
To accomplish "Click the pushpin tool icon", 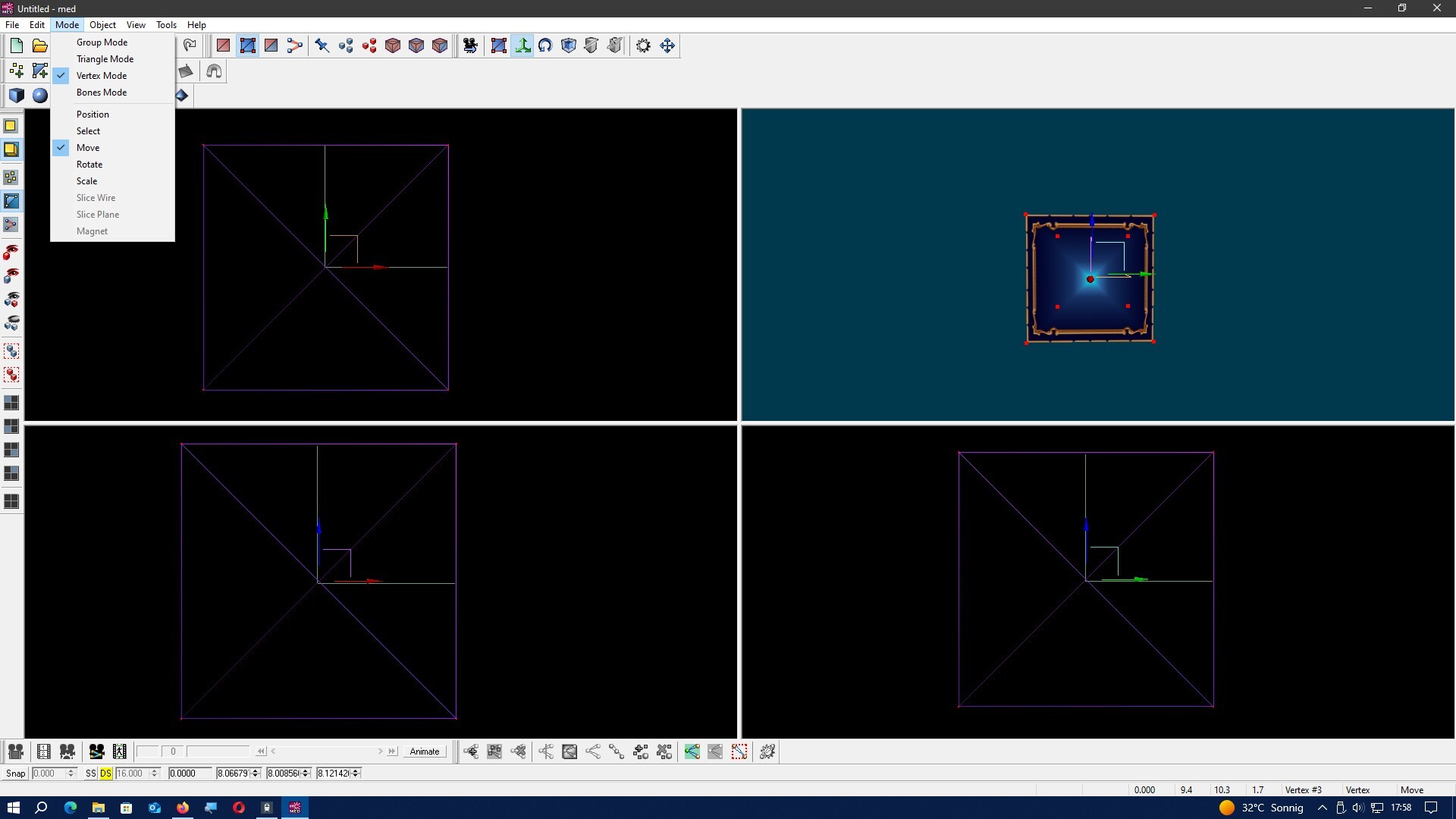I will pyautogui.click(x=322, y=45).
